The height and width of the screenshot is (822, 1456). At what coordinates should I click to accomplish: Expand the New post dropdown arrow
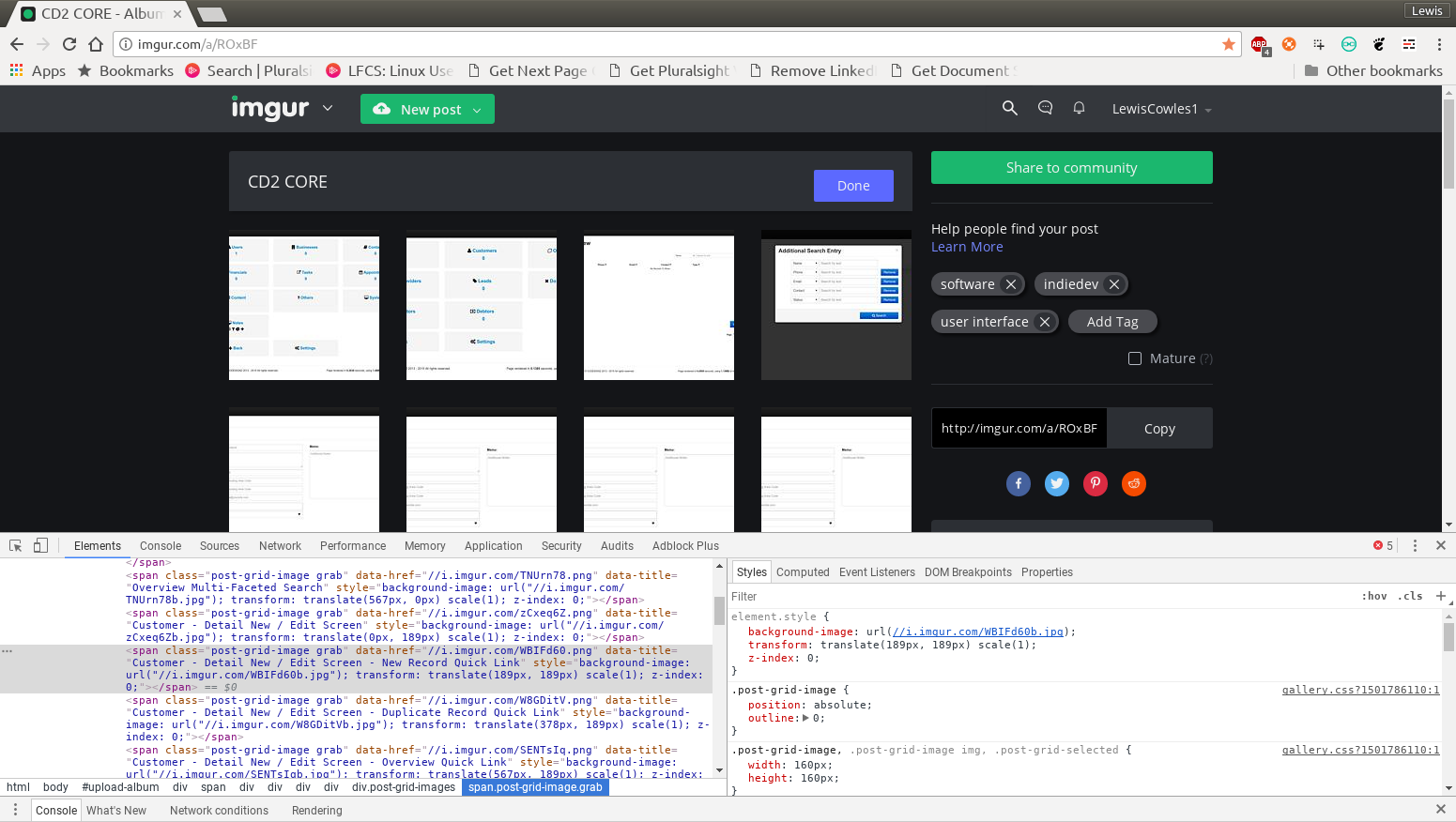[x=477, y=110]
